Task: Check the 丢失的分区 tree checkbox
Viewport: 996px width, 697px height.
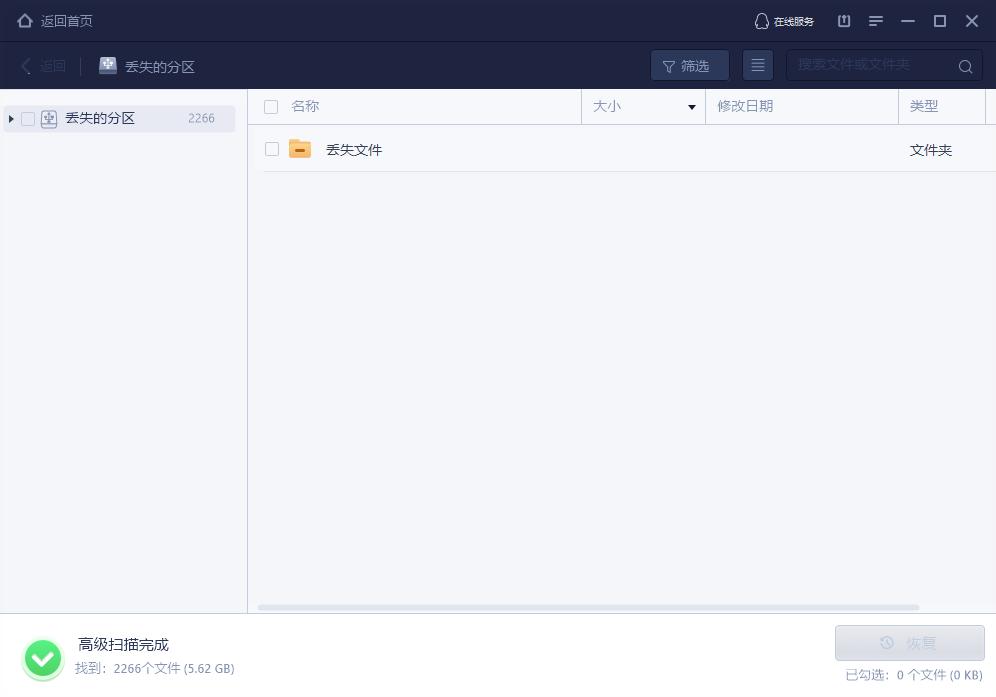Action: tap(28, 118)
